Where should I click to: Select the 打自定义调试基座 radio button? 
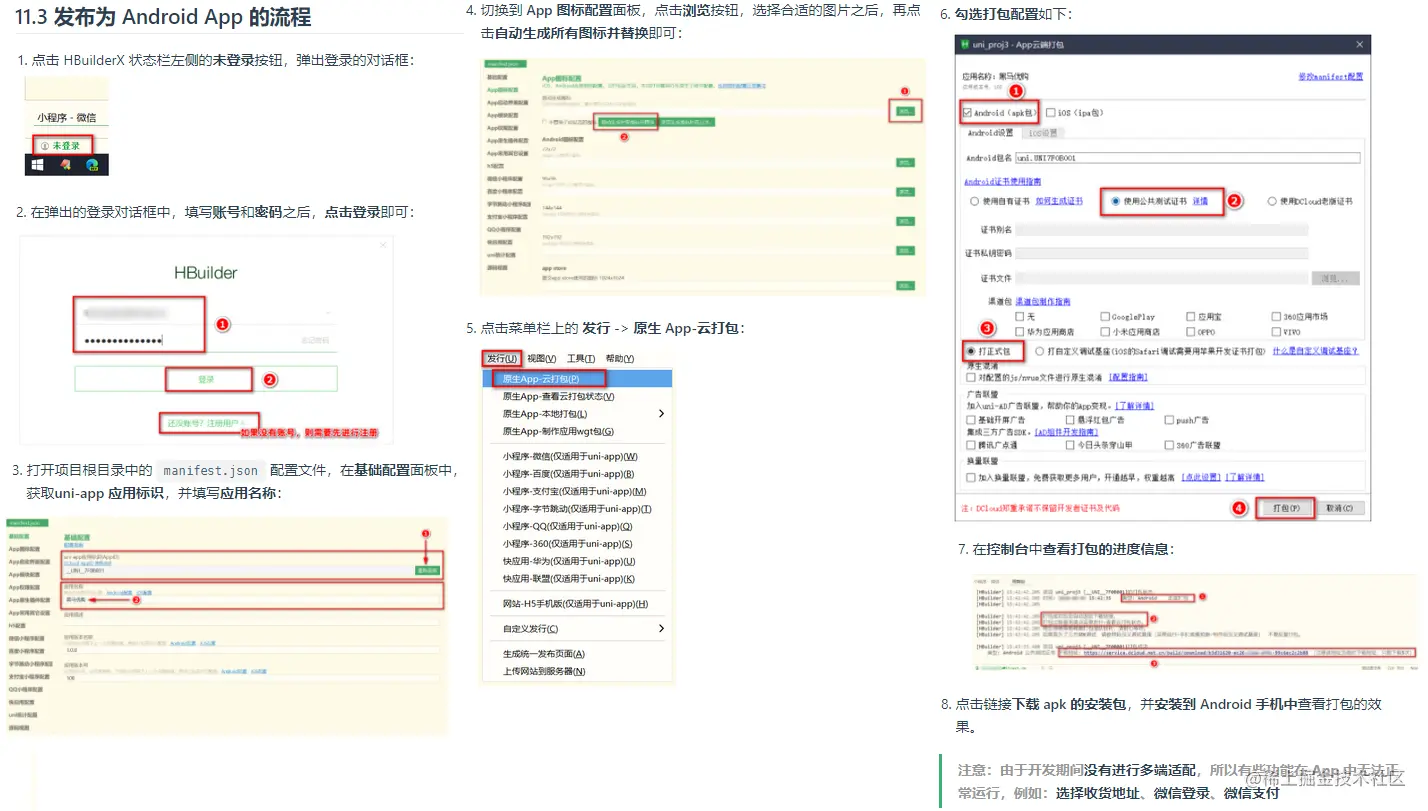1040,352
